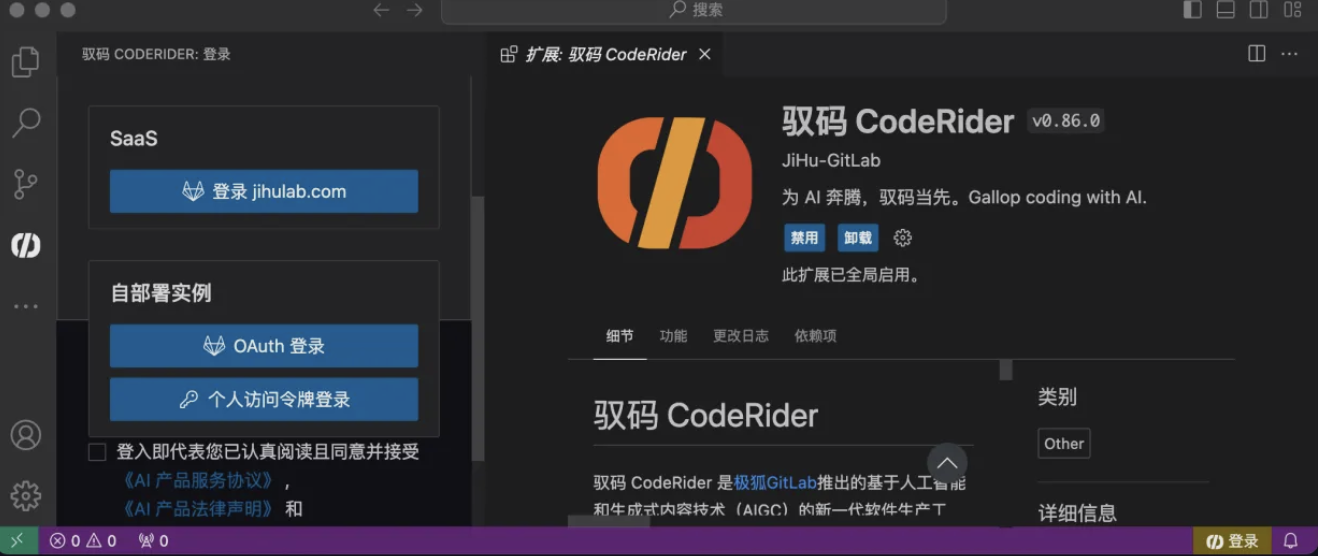This screenshot has height=556, width=1318.
Task: Click the 卸载 button
Action: click(857, 238)
